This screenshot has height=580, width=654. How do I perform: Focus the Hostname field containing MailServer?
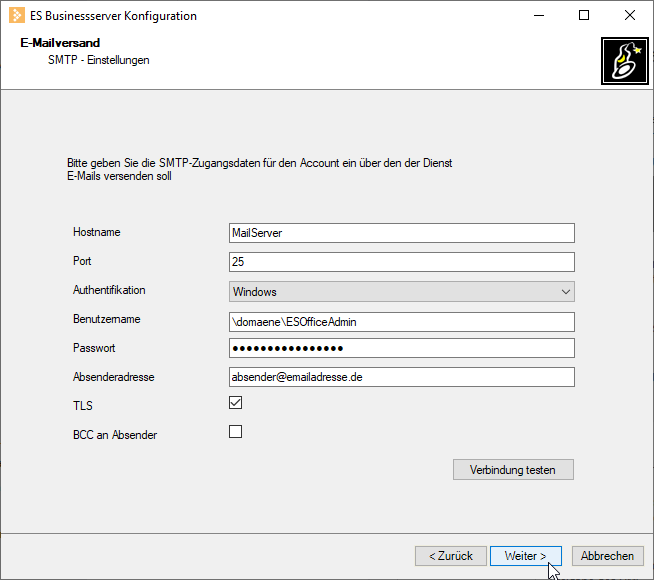click(x=402, y=233)
